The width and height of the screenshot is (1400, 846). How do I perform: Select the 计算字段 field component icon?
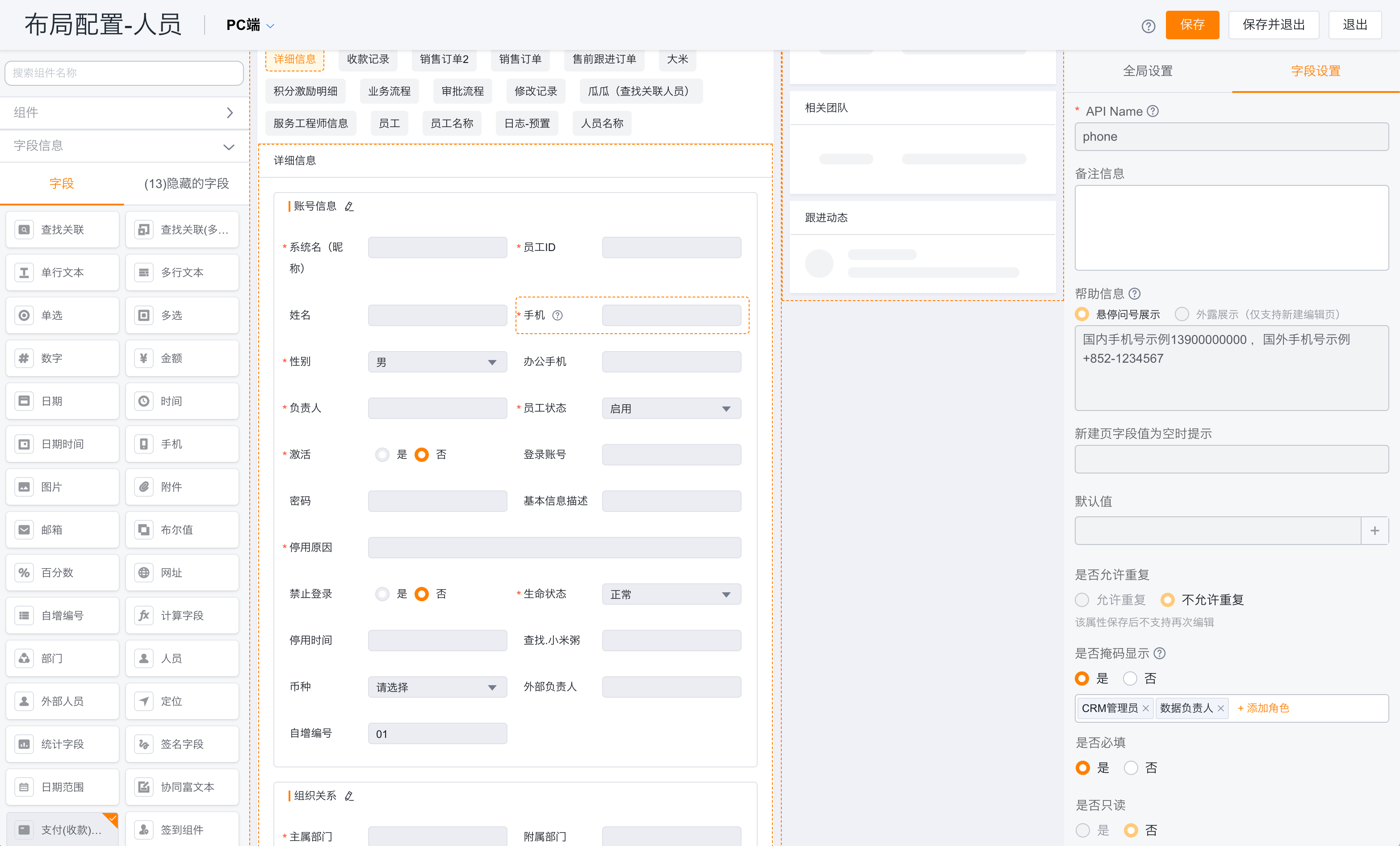pyautogui.click(x=144, y=616)
